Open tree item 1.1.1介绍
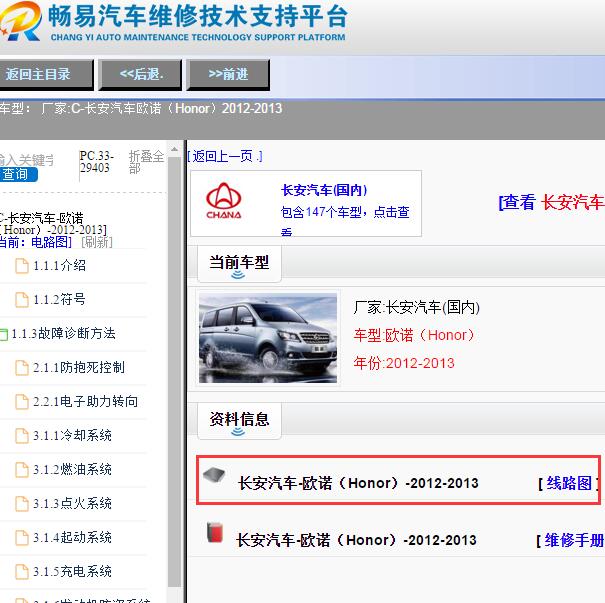 (x=59, y=265)
